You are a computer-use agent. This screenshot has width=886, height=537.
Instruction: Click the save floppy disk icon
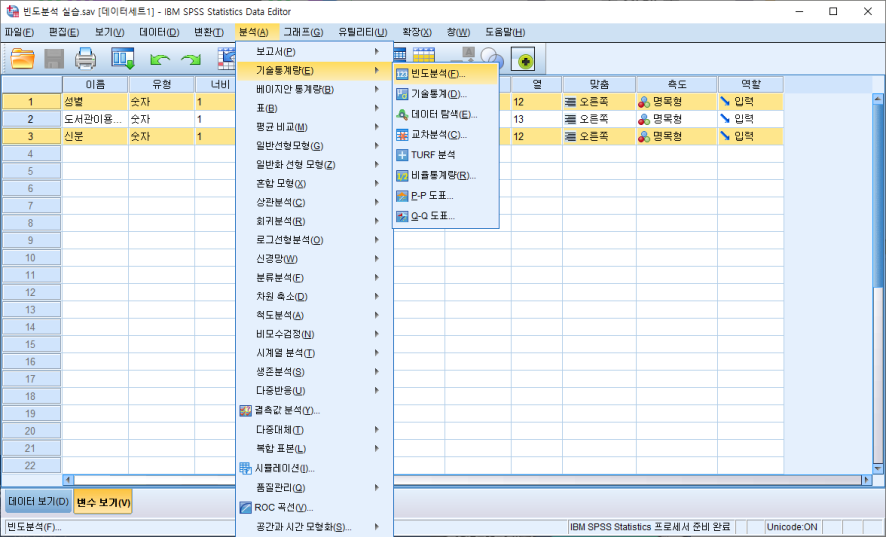[x=54, y=58]
